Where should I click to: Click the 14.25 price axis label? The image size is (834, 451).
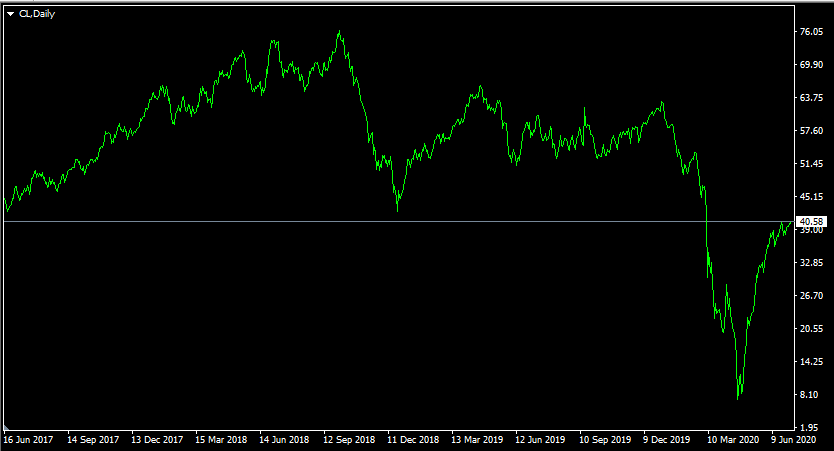(811, 362)
